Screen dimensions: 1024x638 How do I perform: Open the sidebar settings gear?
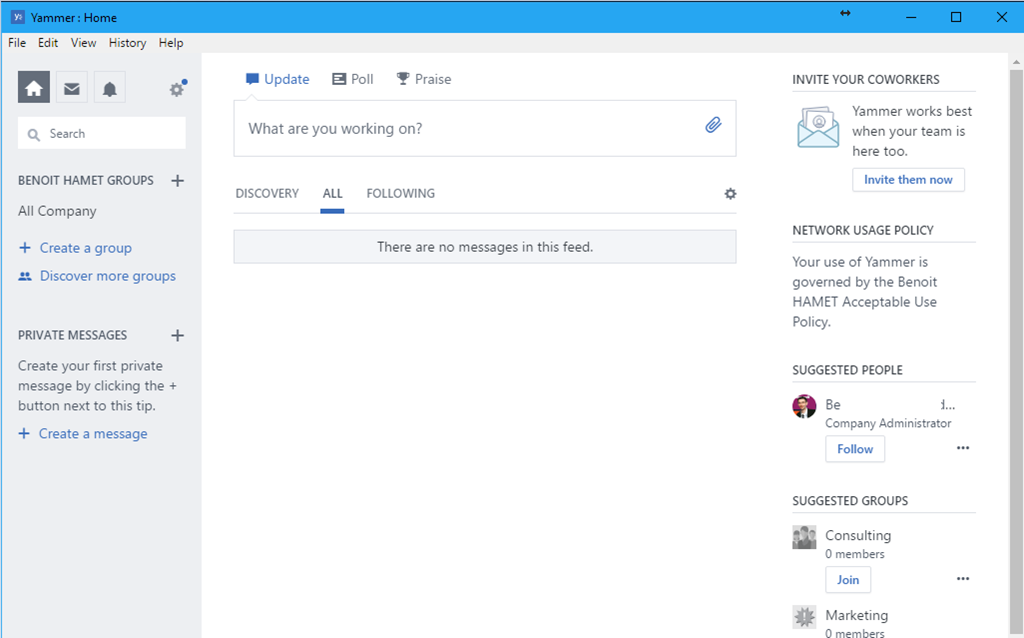(176, 89)
